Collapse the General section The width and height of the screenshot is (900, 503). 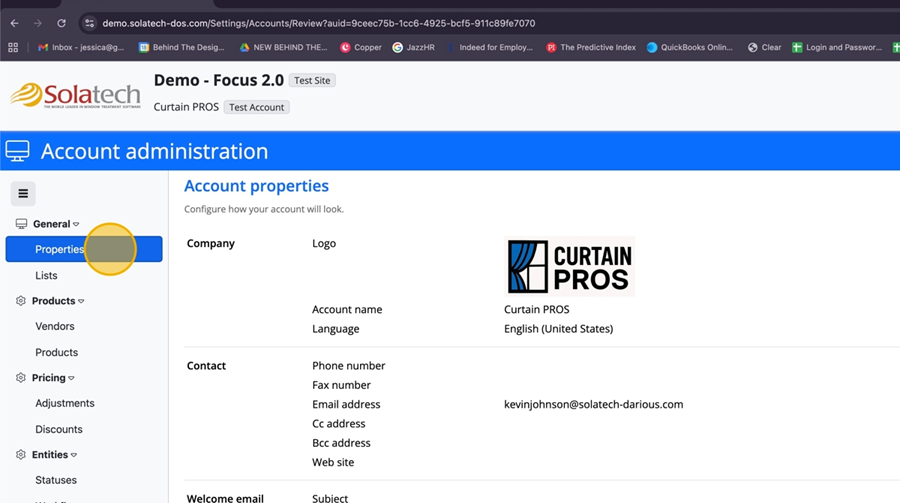(x=56, y=224)
